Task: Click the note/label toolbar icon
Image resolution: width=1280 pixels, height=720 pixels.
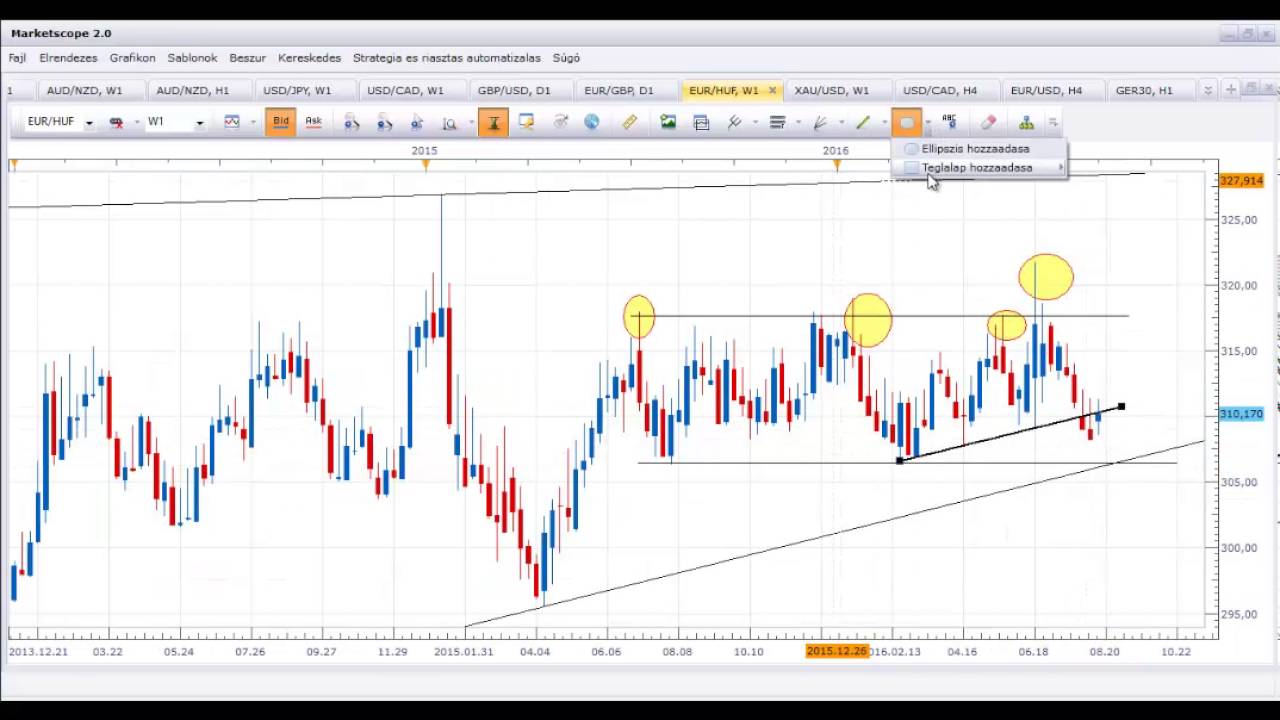Action: pos(526,122)
